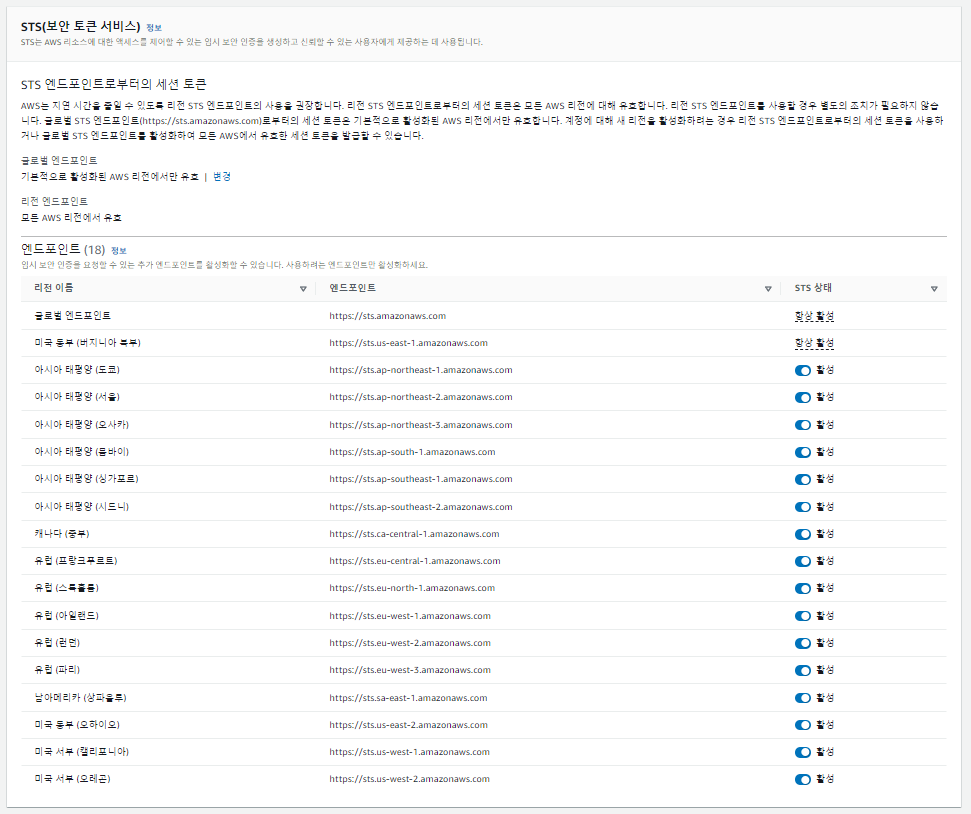Toggle STS for 남아메리카 (상파울루)
Viewport: 971px width, 814px height.
(803, 698)
